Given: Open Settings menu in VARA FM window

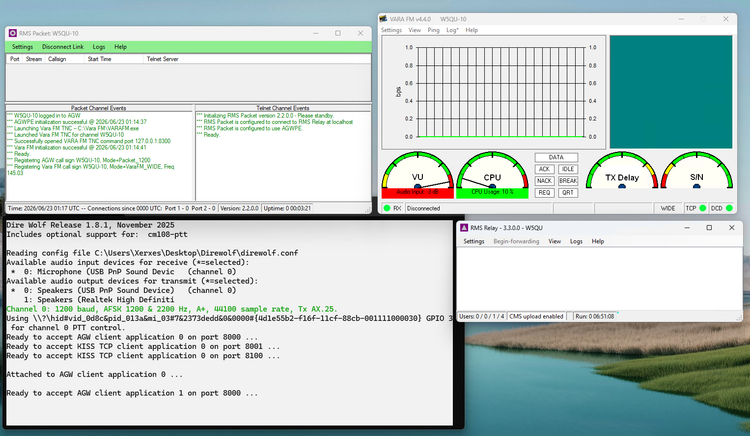Looking at the screenshot, I should tap(391, 30).
